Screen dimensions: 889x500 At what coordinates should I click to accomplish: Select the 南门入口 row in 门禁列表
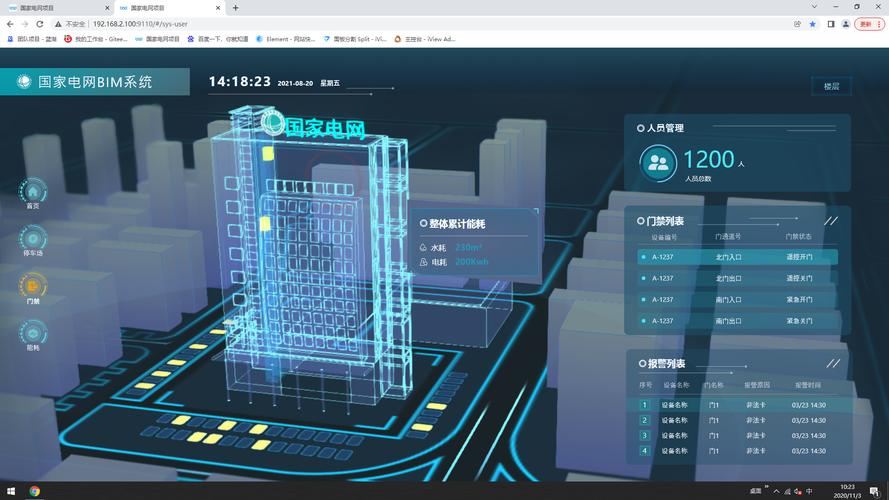point(737,299)
